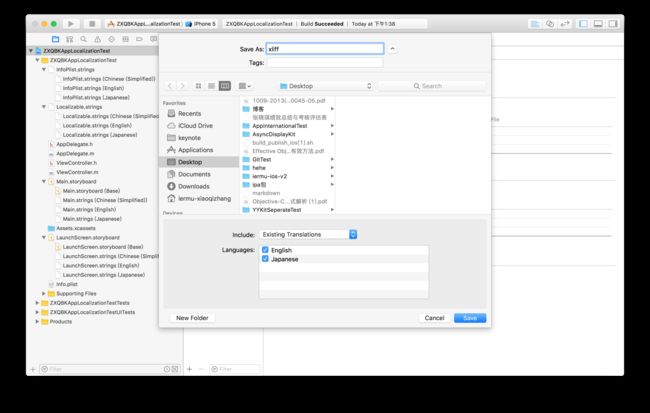The height and width of the screenshot is (413, 650).
Task: Collapse the Main.storyboard group
Action: (x=44, y=182)
